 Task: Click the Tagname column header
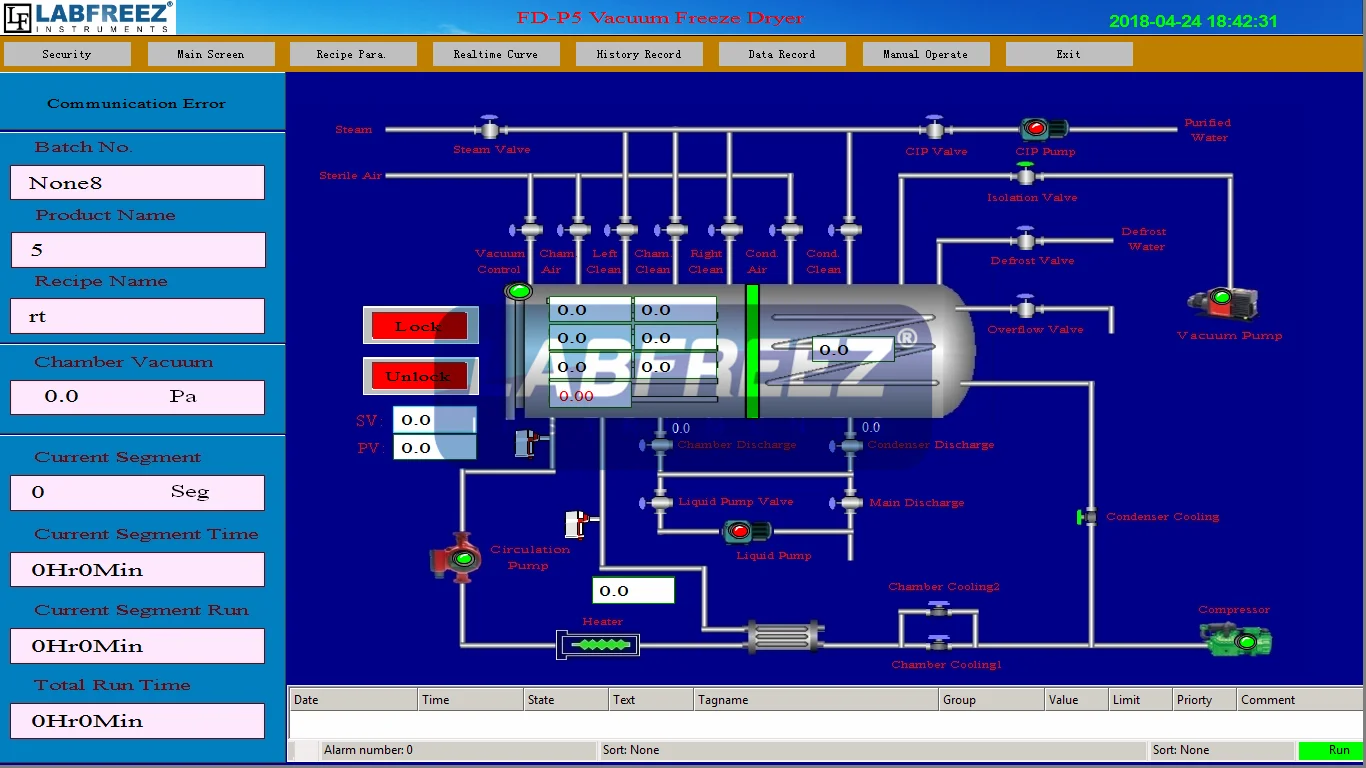pyautogui.click(x=816, y=700)
